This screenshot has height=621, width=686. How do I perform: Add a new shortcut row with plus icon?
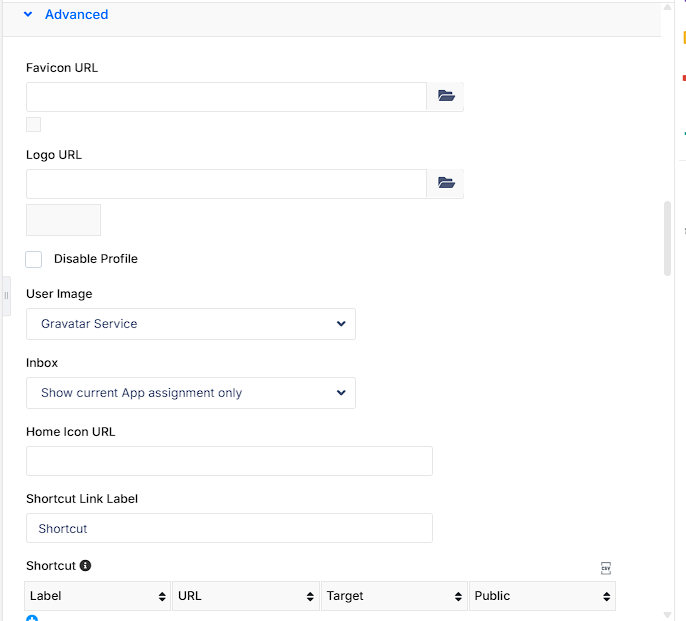[32, 618]
